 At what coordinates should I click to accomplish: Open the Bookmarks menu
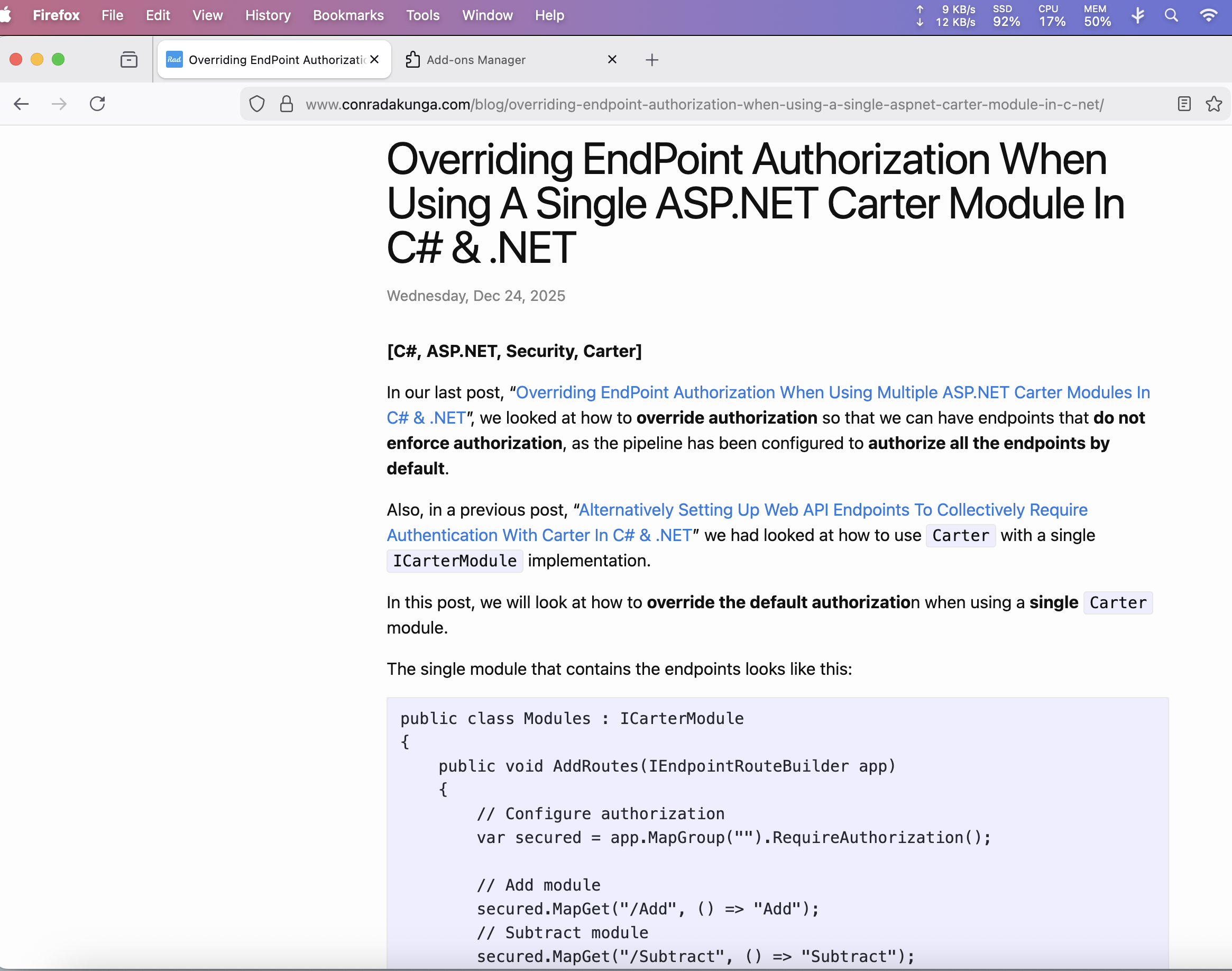coord(348,15)
